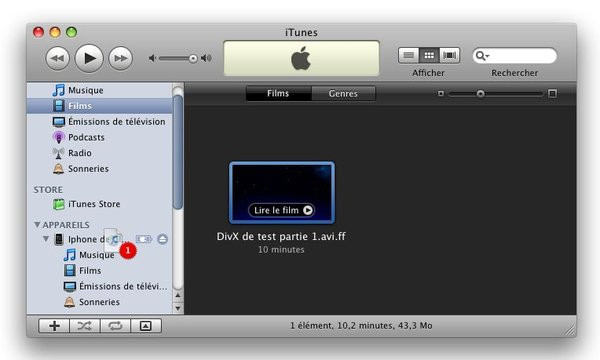Click the sidebar scroll down arrow
The width and height of the screenshot is (600, 360).
(x=178, y=308)
